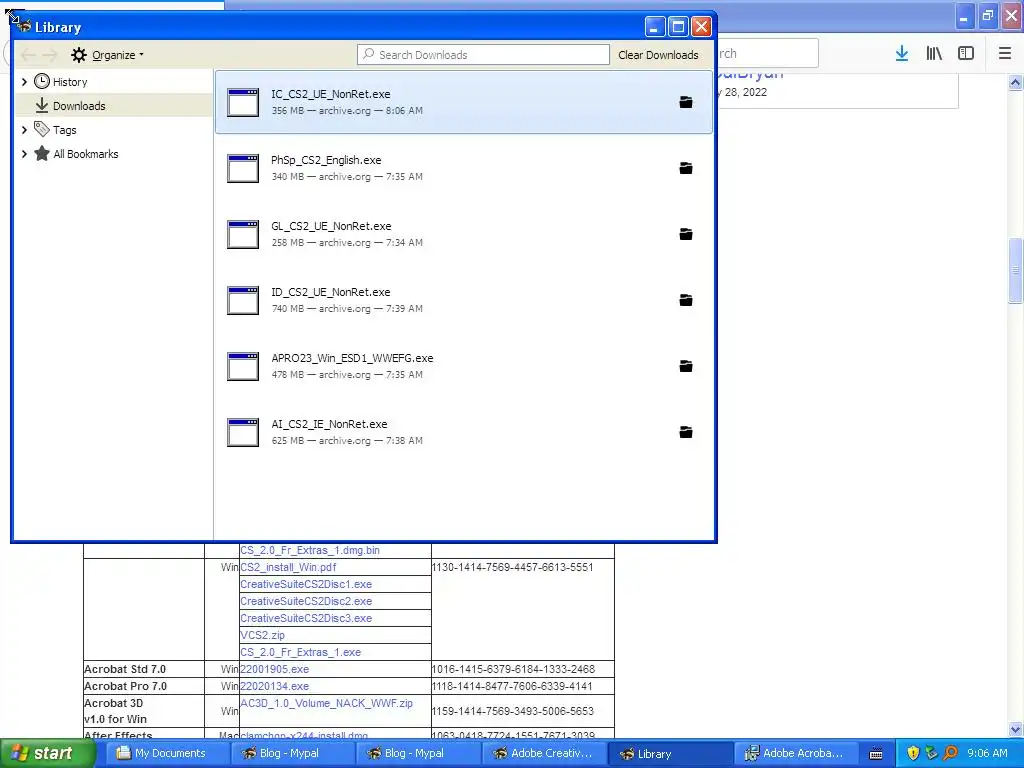Switch to Library taskbar button
This screenshot has width=1024, height=768.
(x=669, y=754)
